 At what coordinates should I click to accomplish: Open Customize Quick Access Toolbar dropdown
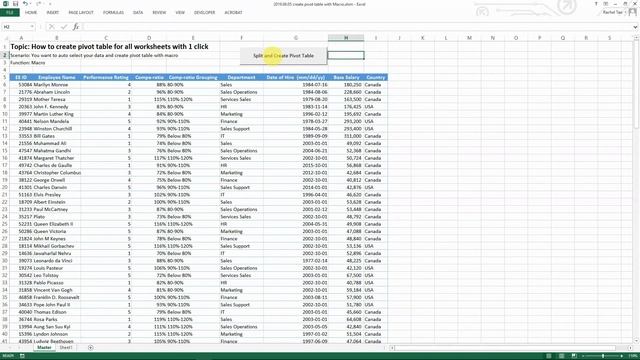click(x=50, y=4)
